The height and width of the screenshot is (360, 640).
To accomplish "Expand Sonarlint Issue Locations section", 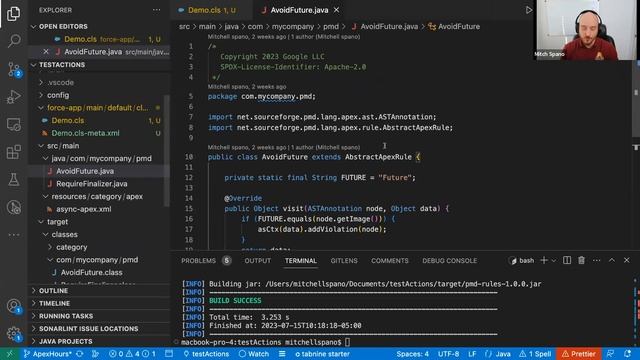I will 88,329.
